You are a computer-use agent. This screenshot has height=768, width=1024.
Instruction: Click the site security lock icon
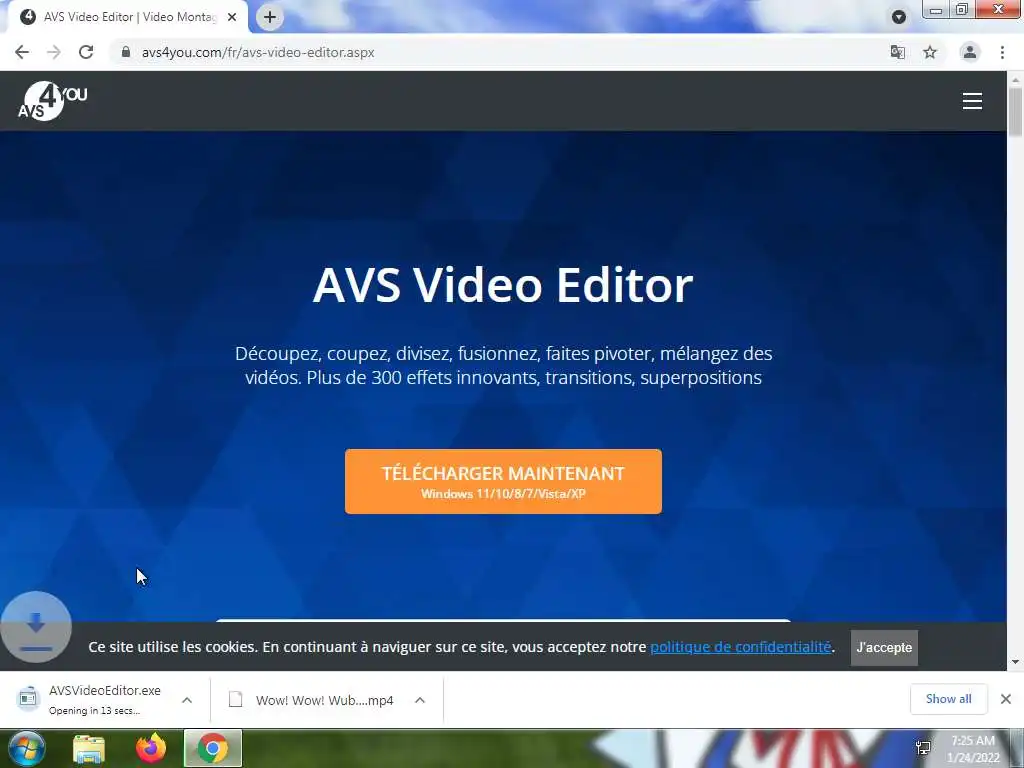coord(125,52)
